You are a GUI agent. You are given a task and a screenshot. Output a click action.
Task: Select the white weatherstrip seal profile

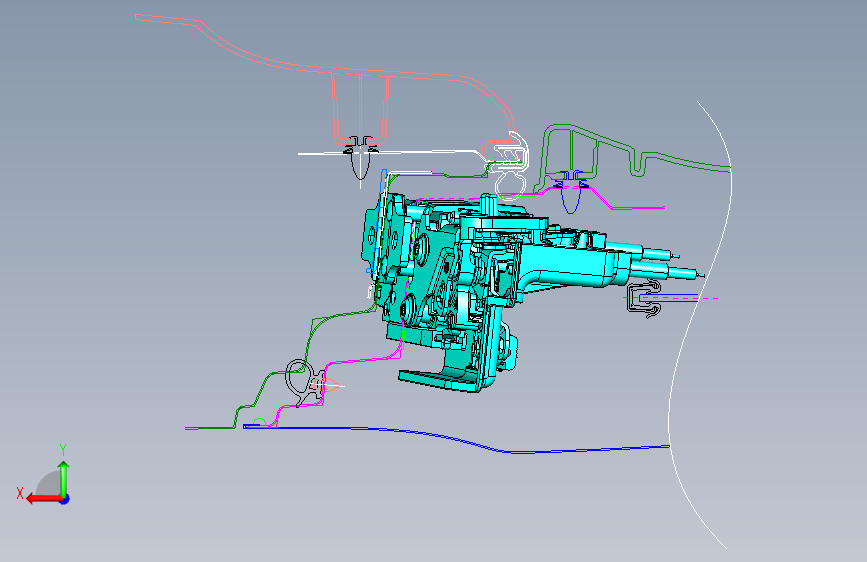click(x=511, y=166)
